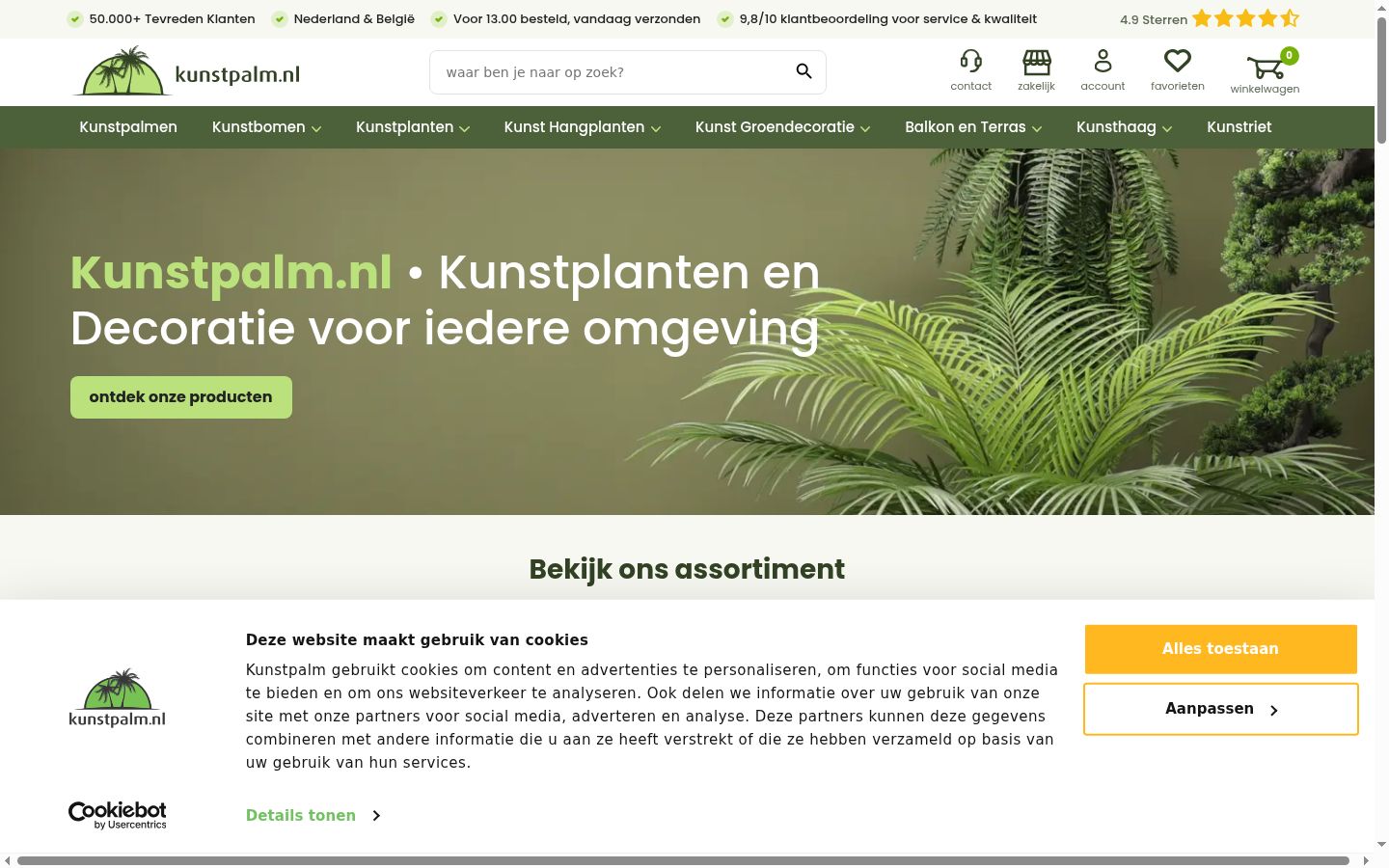1389x868 pixels.
Task: Open the Kunstpalmen menu item
Action: click(128, 127)
